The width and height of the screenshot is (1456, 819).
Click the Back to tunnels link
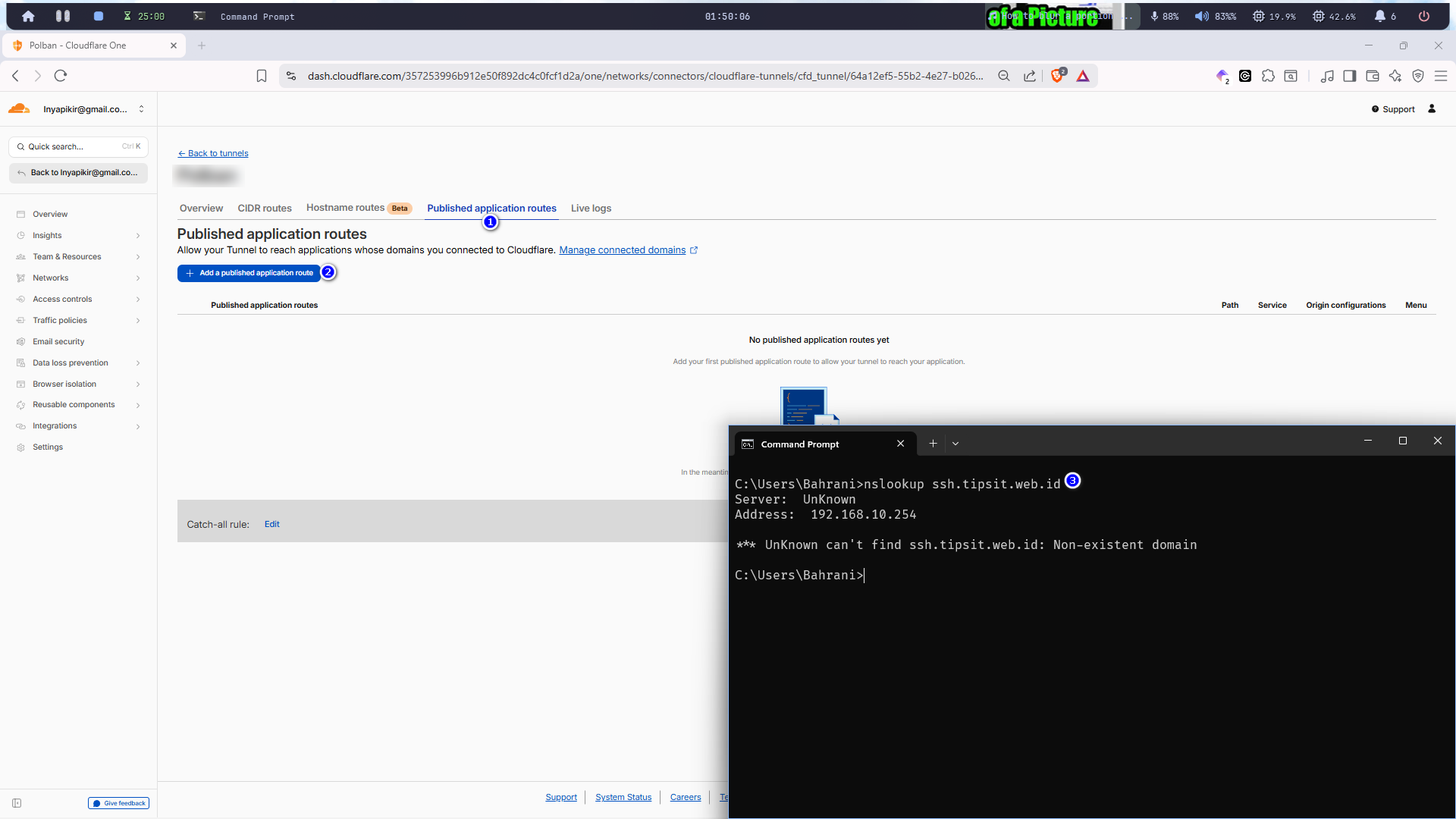pyautogui.click(x=213, y=153)
